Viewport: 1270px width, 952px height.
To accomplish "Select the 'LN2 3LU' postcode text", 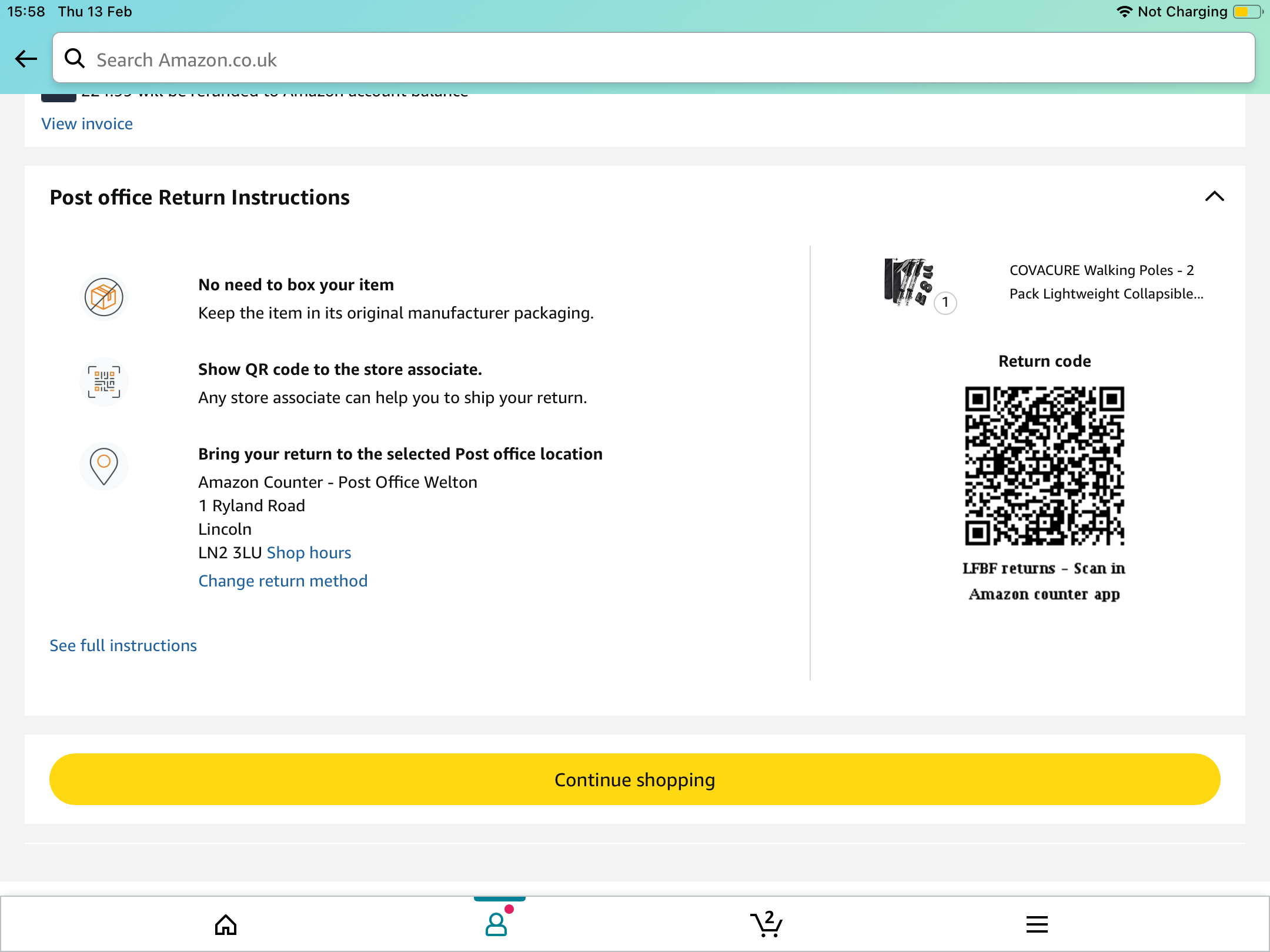I will click(230, 552).
